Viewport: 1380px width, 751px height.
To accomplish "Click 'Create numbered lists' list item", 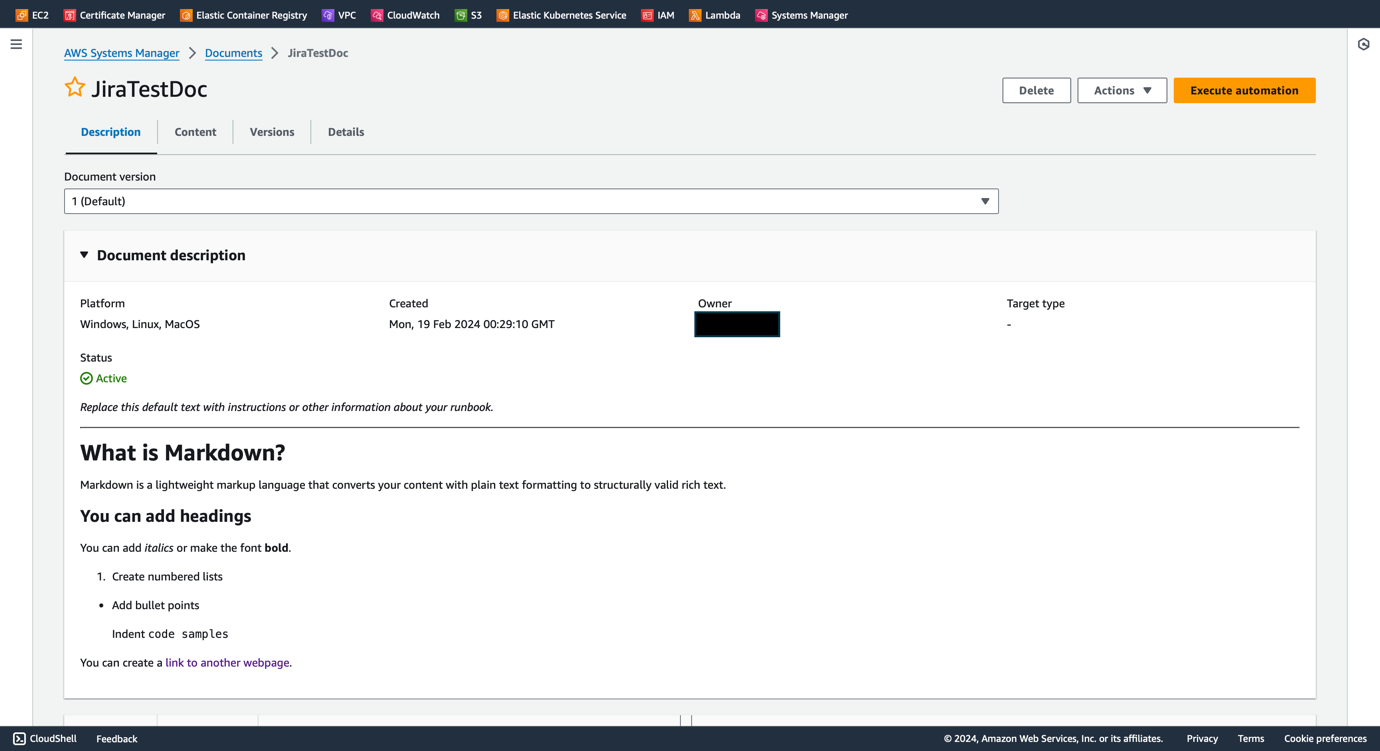I will coord(167,577).
